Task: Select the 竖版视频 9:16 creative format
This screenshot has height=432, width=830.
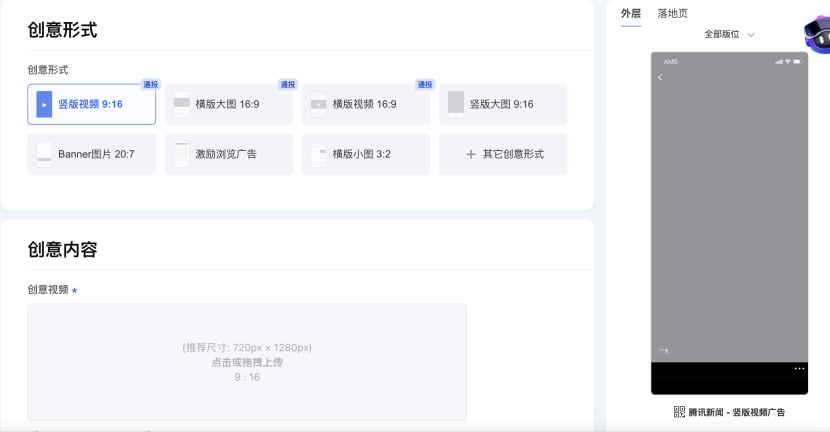Action: pos(91,104)
